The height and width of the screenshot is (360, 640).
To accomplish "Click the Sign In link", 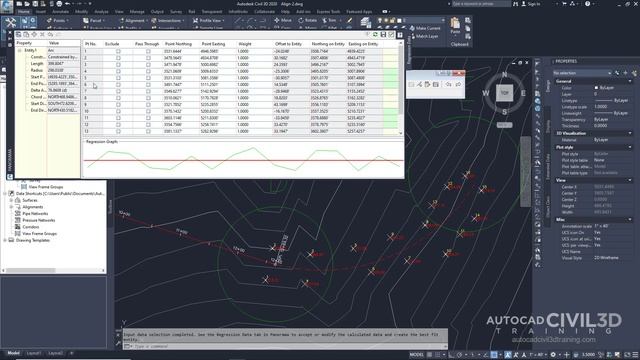I will click(533, 4).
